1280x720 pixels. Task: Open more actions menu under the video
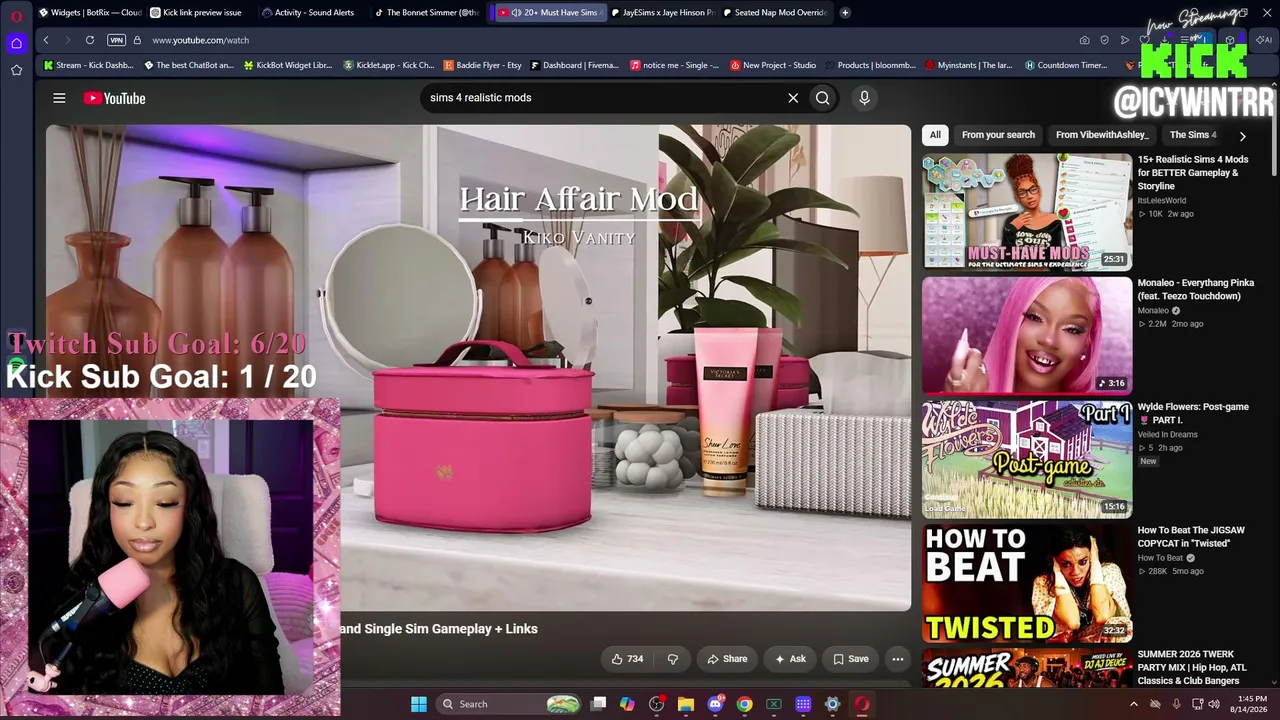897,659
